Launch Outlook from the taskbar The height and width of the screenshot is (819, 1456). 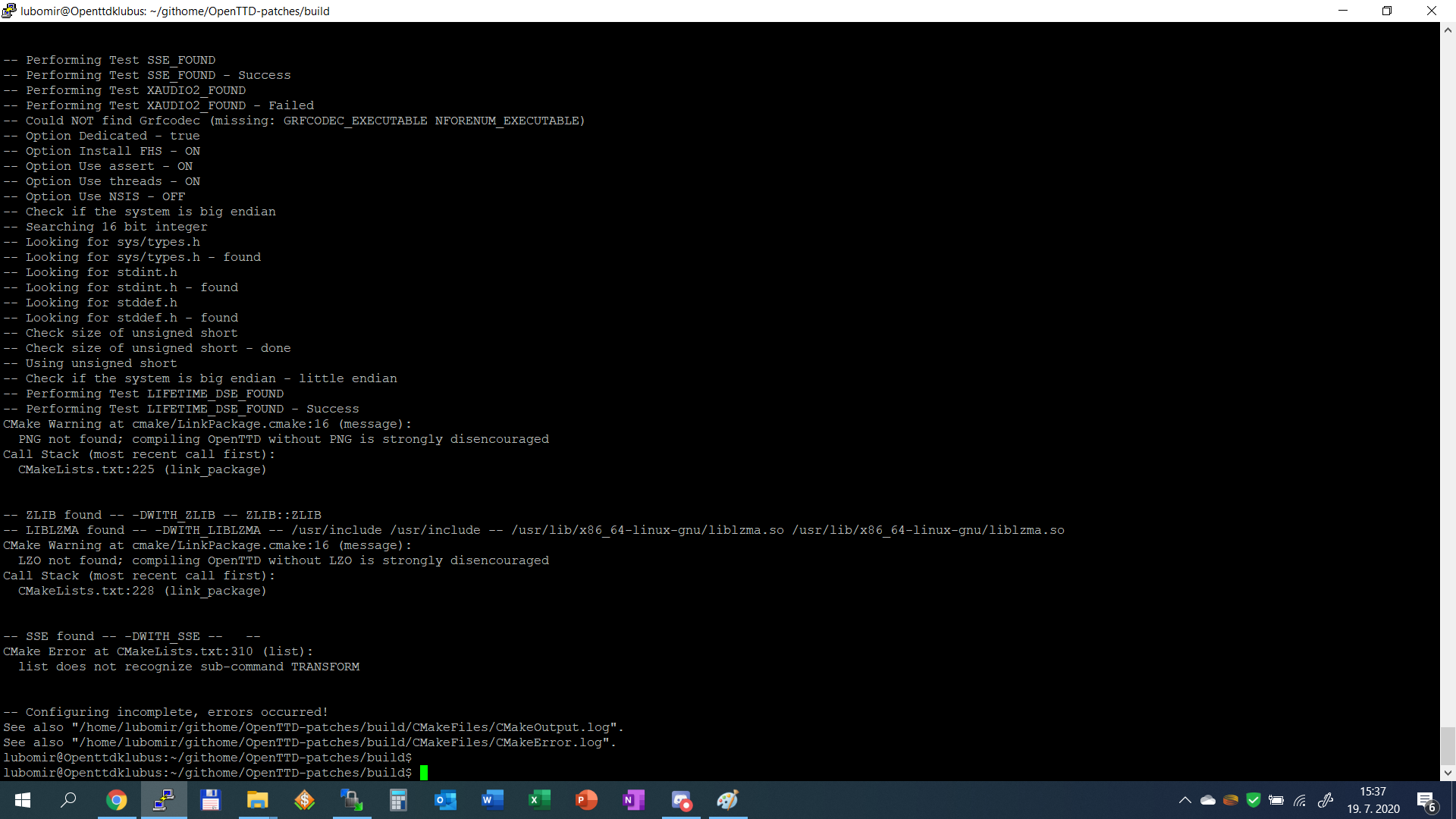coord(445,800)
